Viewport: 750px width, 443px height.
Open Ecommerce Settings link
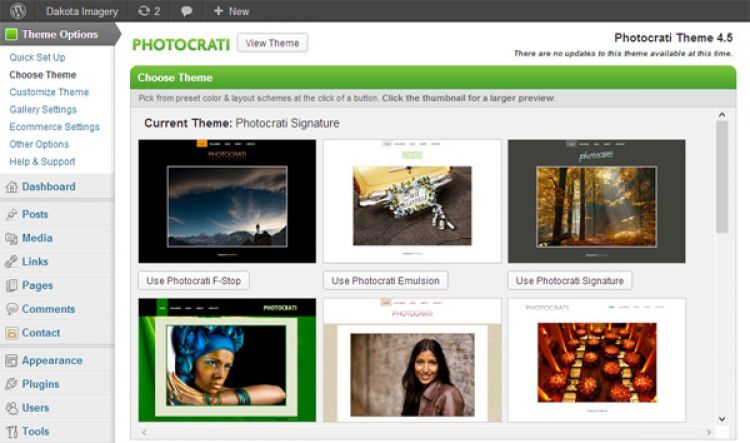click(x=55, y=127)
